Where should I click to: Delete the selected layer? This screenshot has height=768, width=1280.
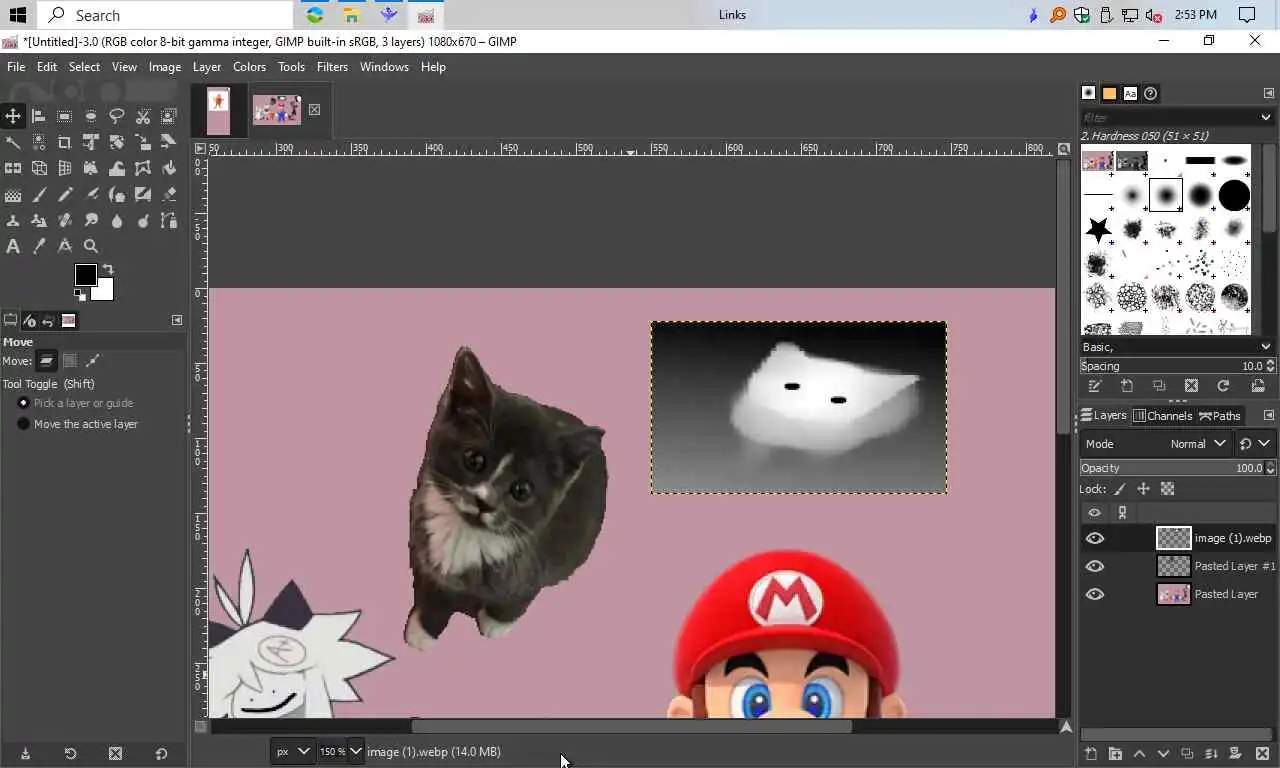tap(1262, 753)
